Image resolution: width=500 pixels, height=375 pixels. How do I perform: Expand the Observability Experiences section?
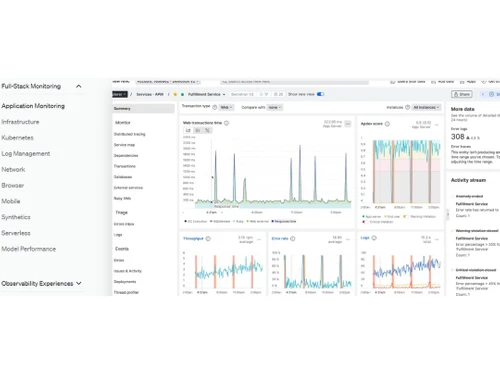(79, 283)
